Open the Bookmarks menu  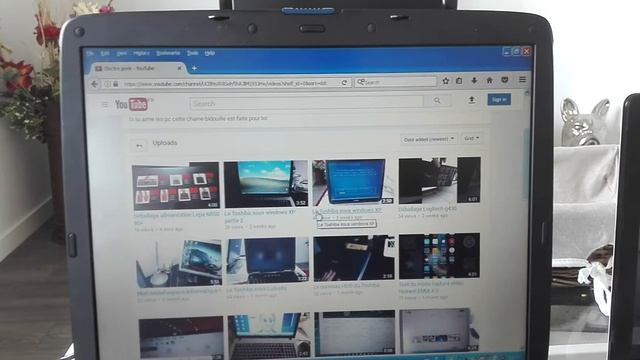[x=168, y=53]
